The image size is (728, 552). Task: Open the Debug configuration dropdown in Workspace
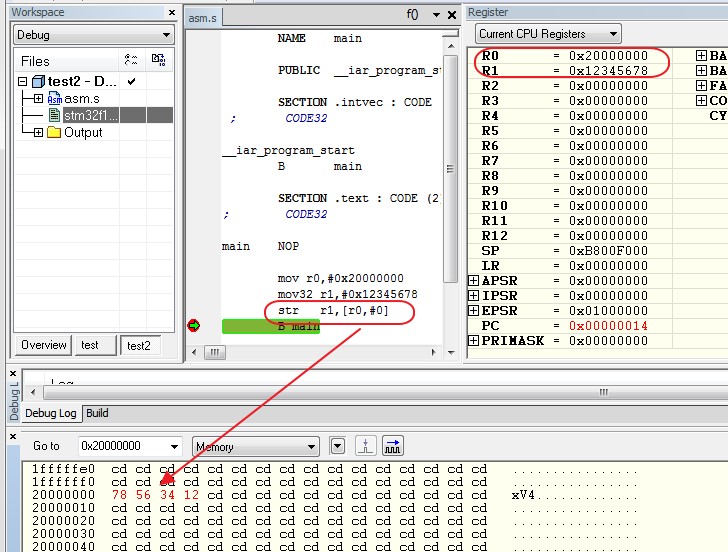click(x=93, y=35)
